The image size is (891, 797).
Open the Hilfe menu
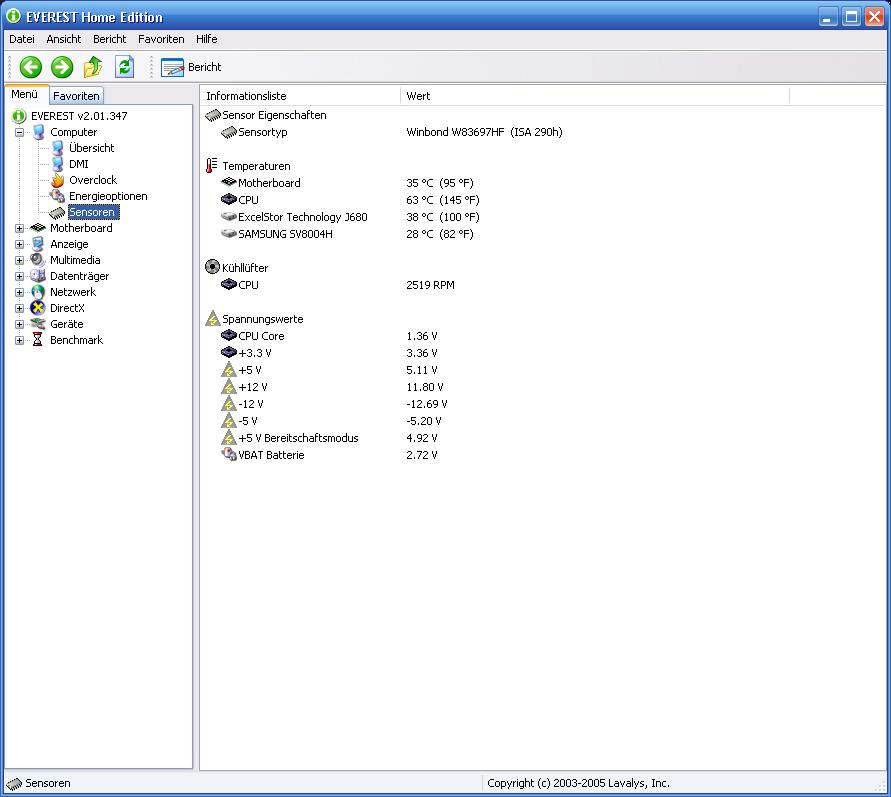tap(207, 39)
